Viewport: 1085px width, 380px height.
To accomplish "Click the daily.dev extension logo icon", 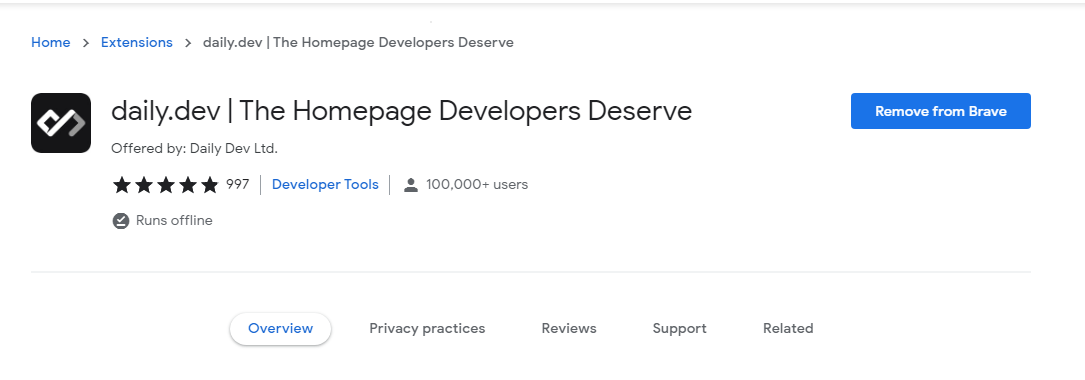I will [x=61, y=123].
